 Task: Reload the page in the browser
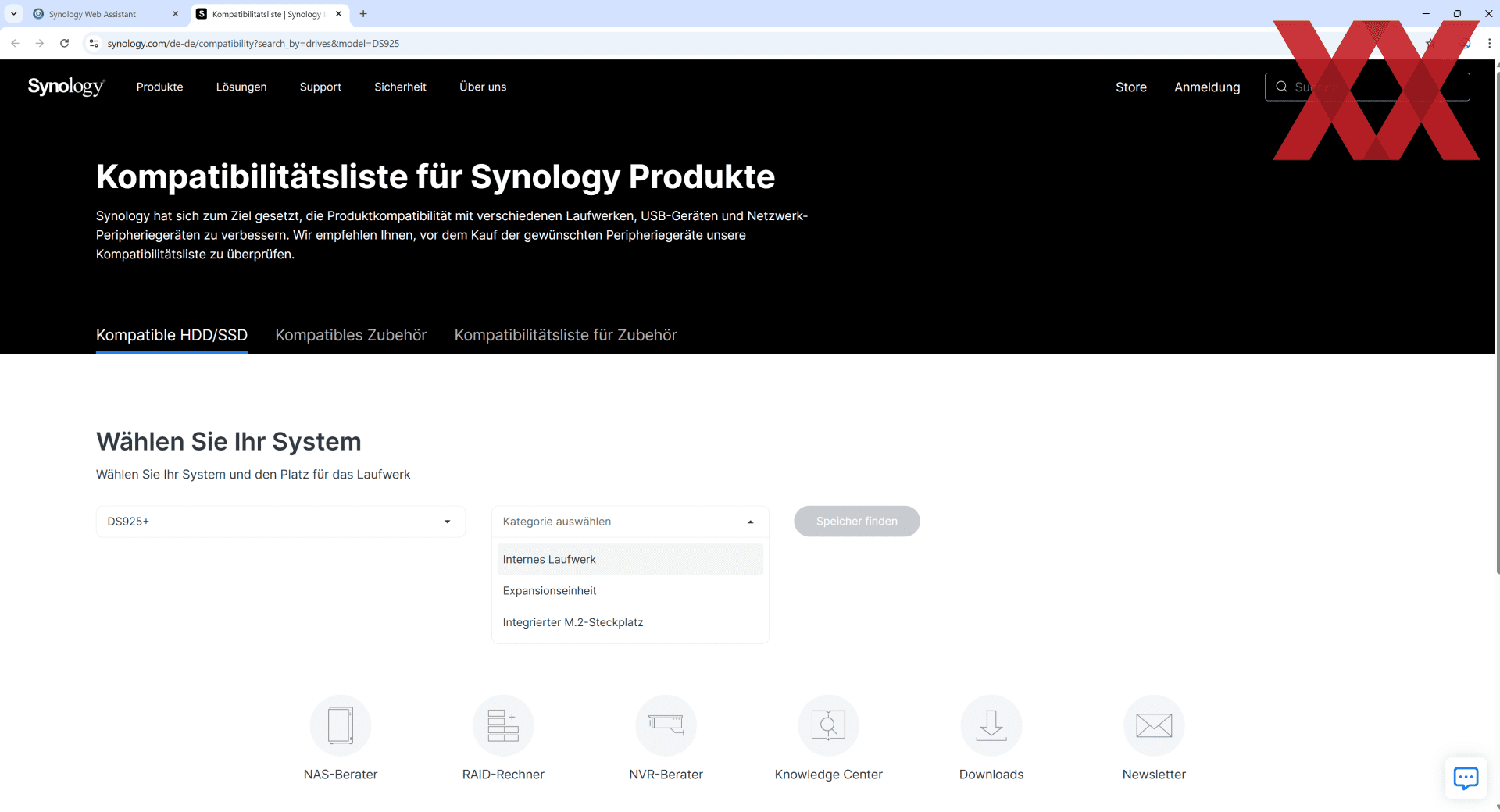click(x=65, y=43)
